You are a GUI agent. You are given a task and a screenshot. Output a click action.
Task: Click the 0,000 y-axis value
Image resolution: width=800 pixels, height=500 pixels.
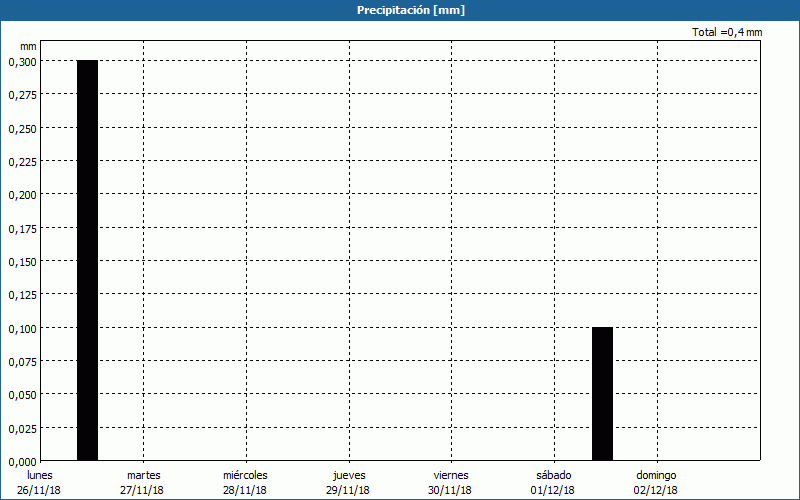[23, 462]
